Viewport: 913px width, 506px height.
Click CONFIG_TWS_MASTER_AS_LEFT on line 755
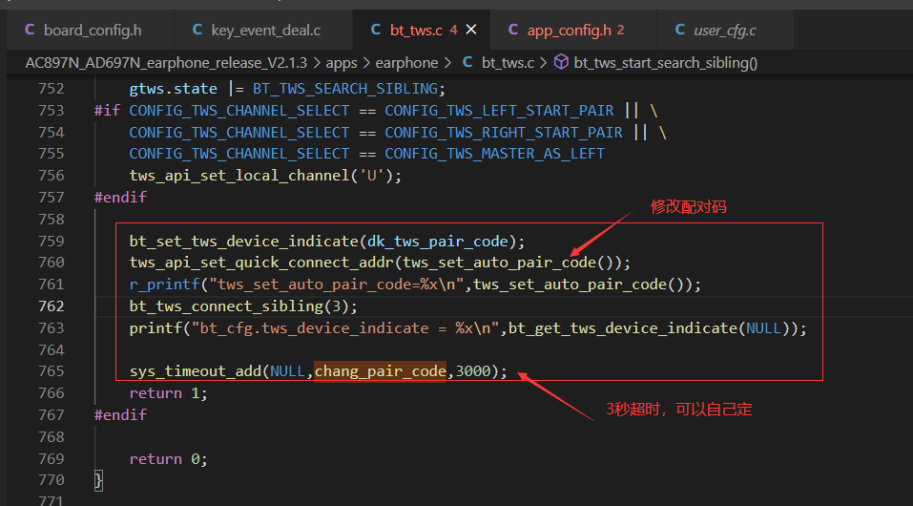tap(494, 154)
